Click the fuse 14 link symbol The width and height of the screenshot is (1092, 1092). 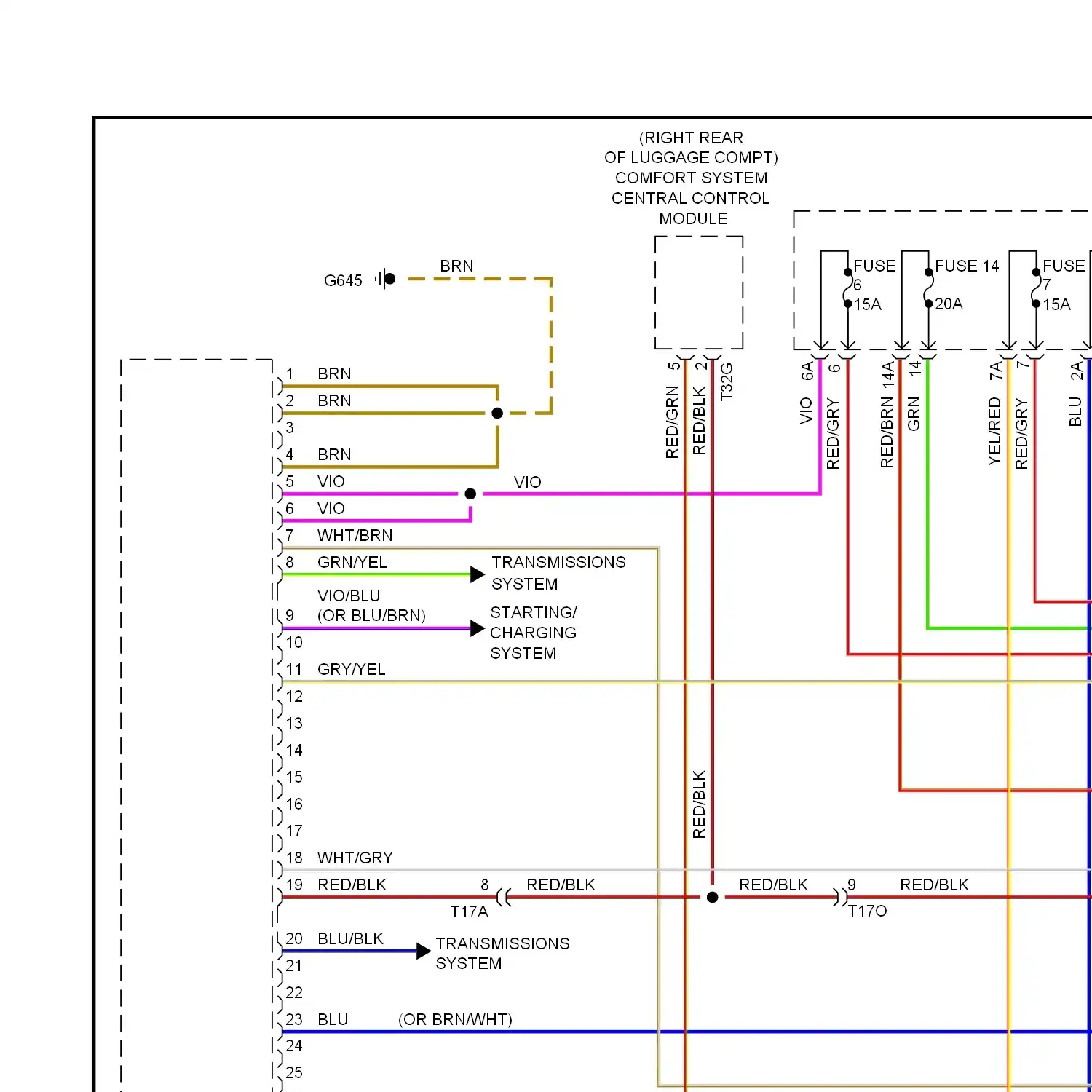pos(929,288)
